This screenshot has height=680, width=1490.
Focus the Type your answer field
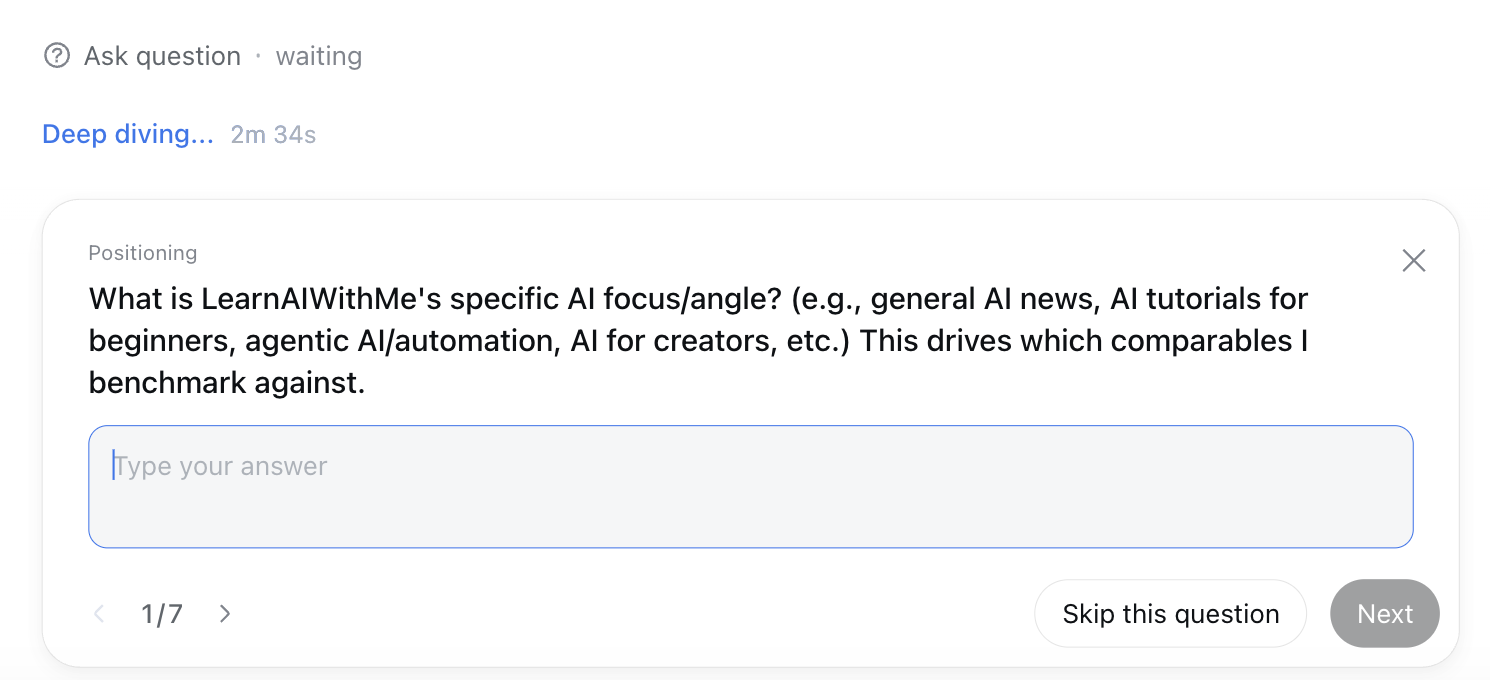(x=750, y=487)
